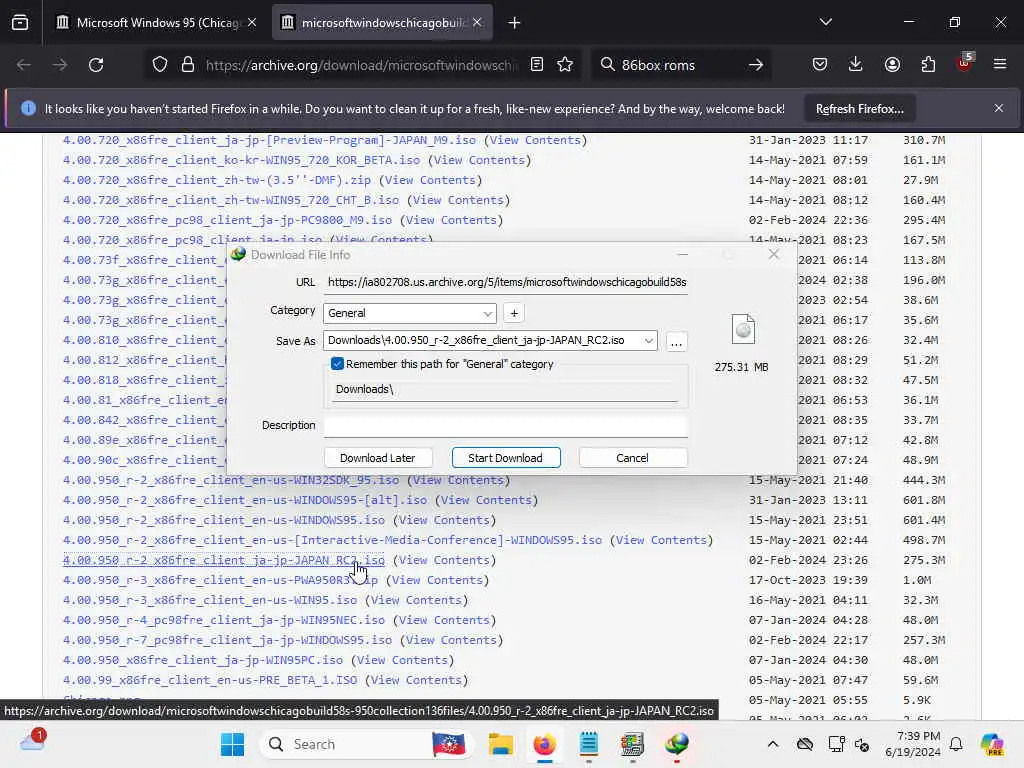This screenshot has height=768, width=1024.
Task: Click Start Download button
Action: 505,458
